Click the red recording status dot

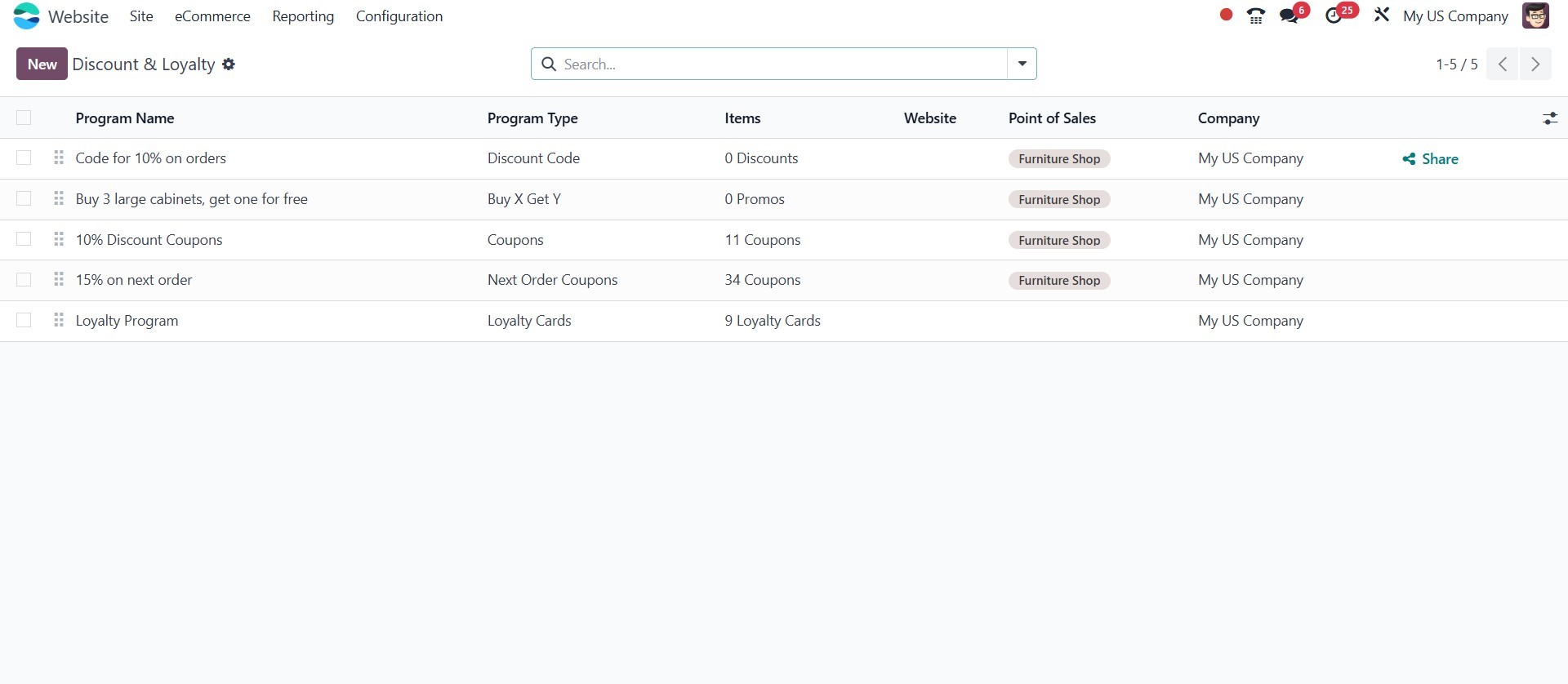(x=1226, y=15)
